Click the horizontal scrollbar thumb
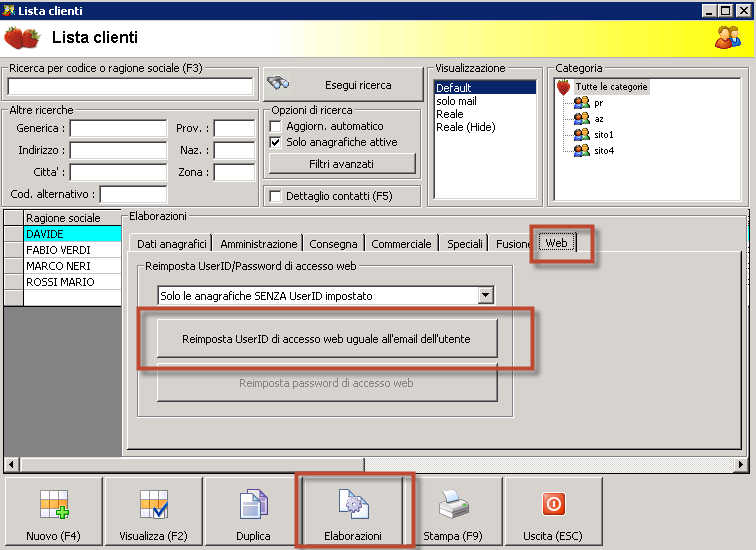 pyautogui.click(x=192, y=464)
